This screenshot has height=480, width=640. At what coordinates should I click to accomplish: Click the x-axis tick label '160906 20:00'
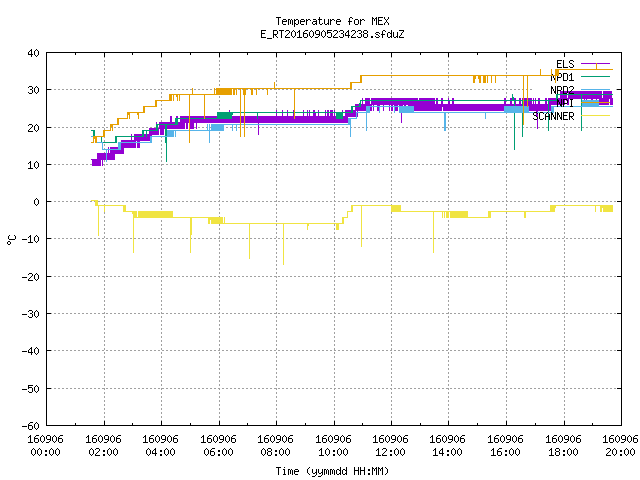click(x=620, y=446)
